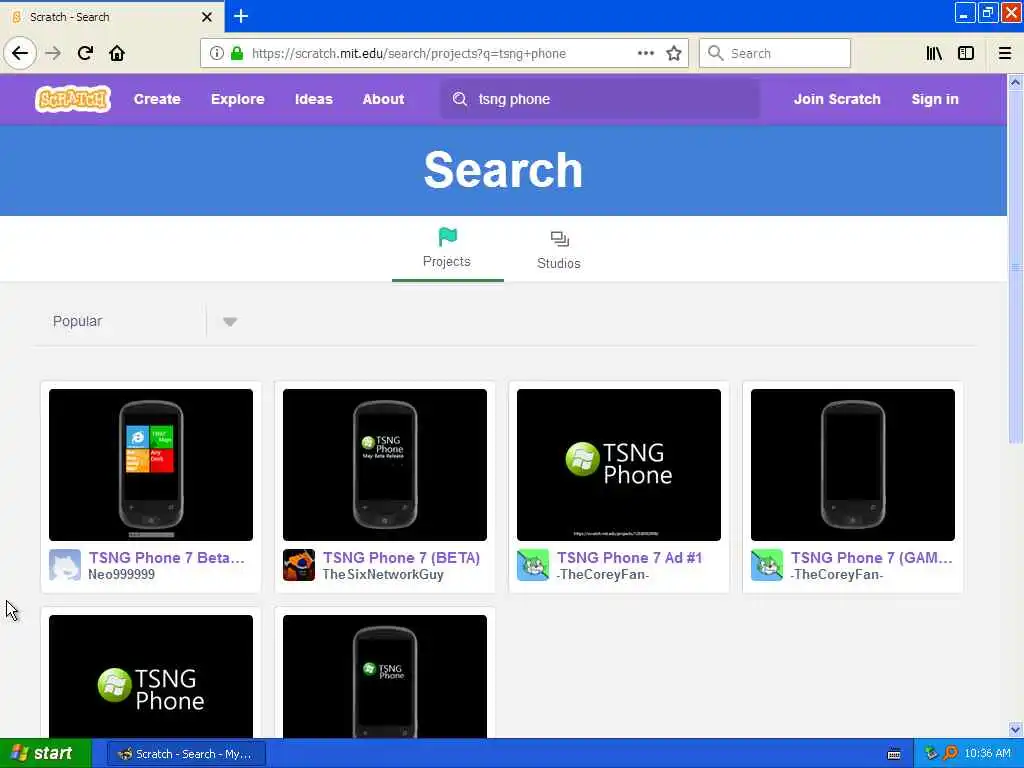Screen dimensions: 1024x768
Task: Select Scratch - Search taskbar item
Action: tap(187, 754)
